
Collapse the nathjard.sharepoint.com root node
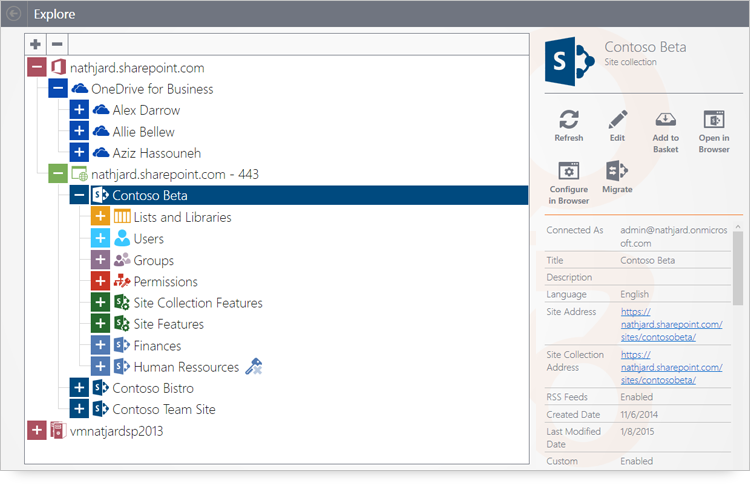(36, 67)
